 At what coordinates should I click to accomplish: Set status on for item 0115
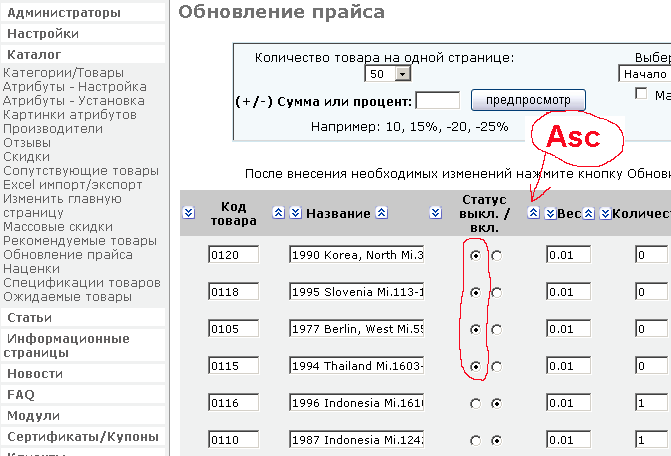tap(496, 367)
